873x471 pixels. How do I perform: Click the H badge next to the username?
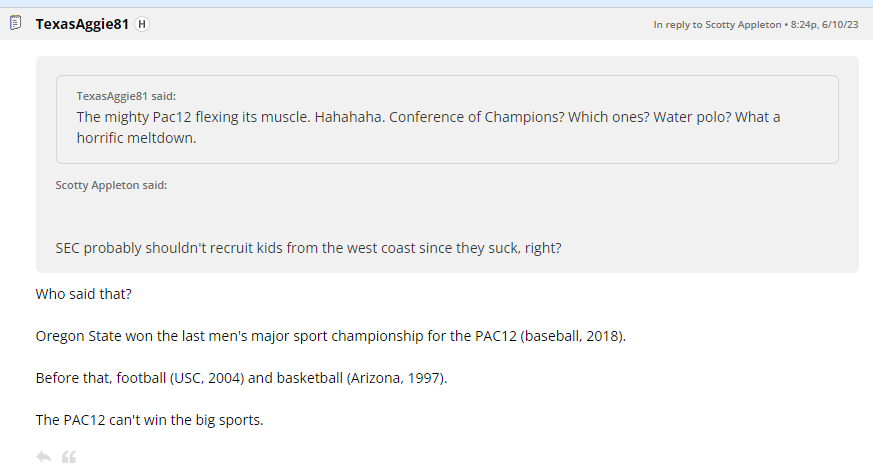(x=141, y=24)
